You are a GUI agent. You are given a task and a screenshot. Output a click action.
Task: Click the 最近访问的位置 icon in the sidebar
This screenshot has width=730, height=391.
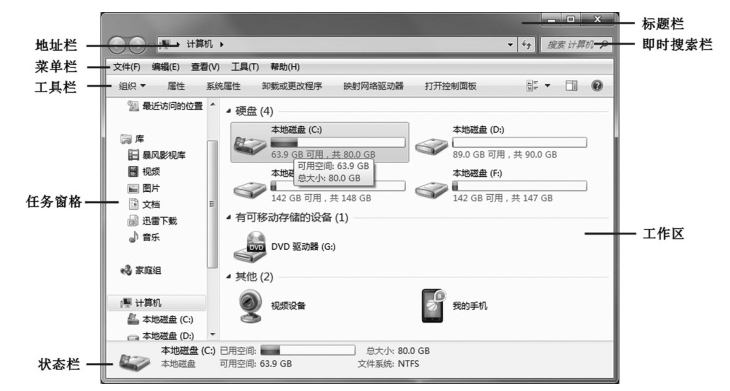pos(133,106)
